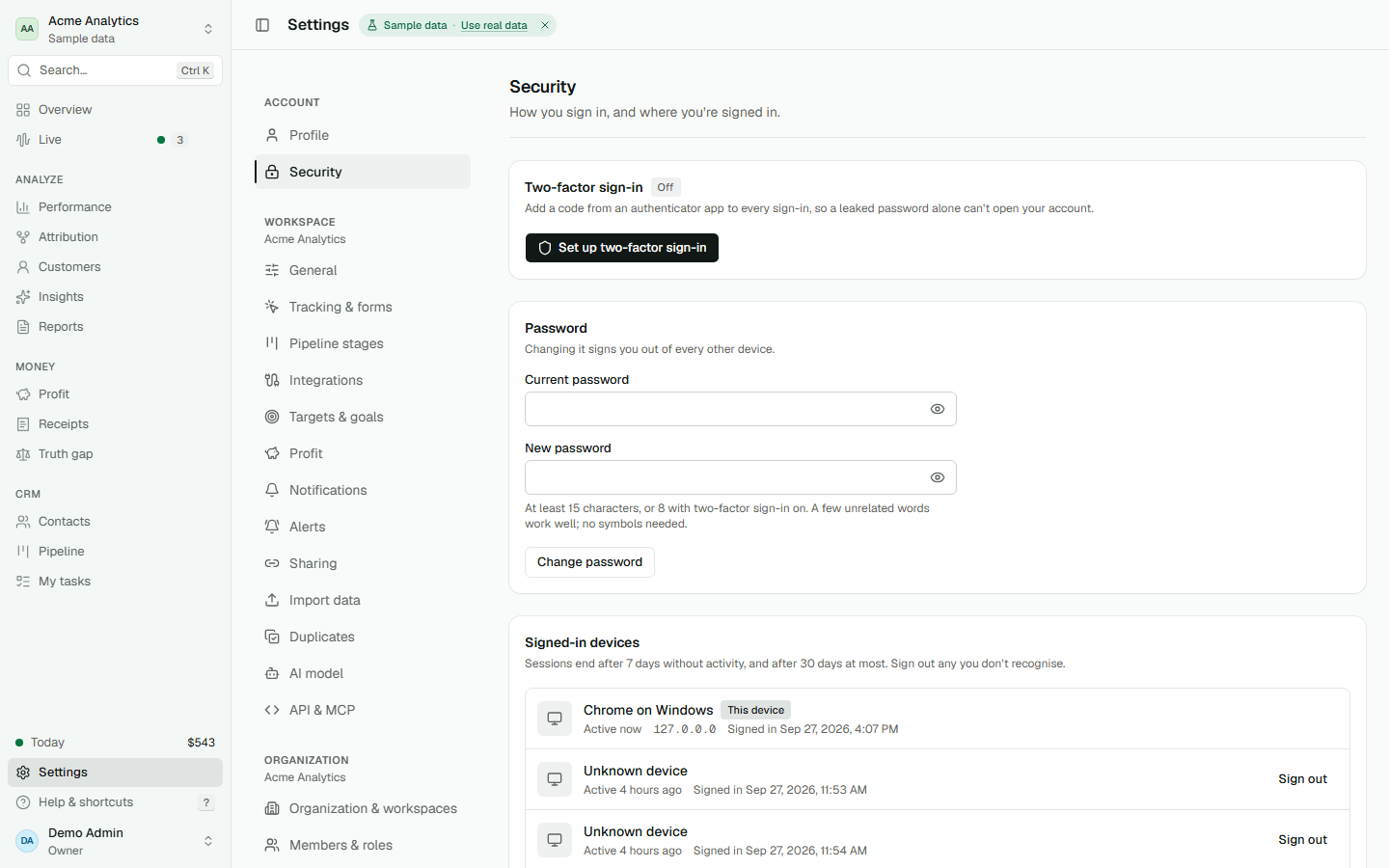Open Insights page
Viewport: 1389px width, 868px height.
[115, 297]
